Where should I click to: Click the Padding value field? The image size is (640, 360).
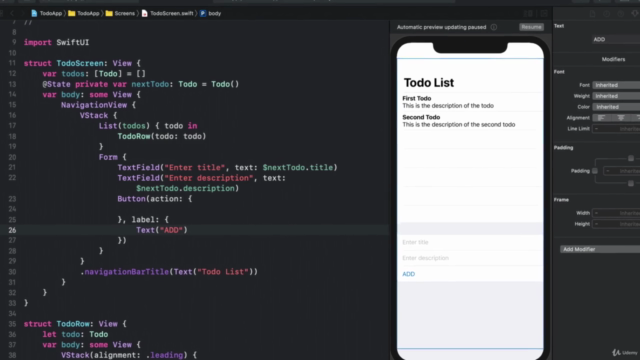tap(622, 171)
